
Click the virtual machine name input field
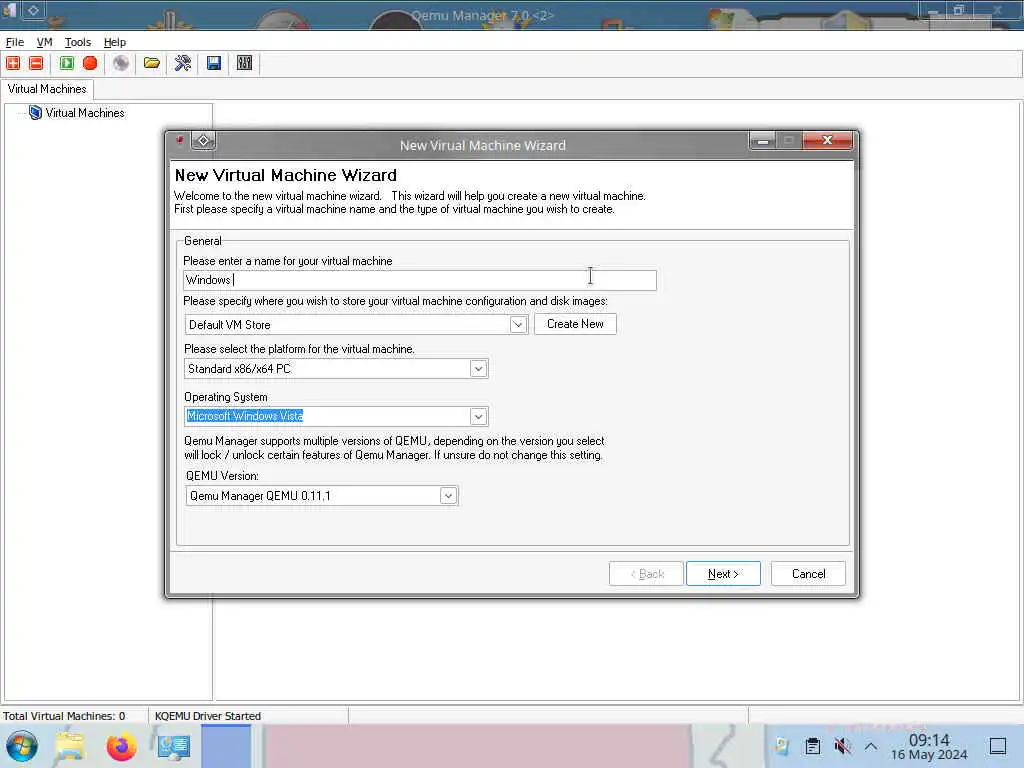[x=419, y=280]
